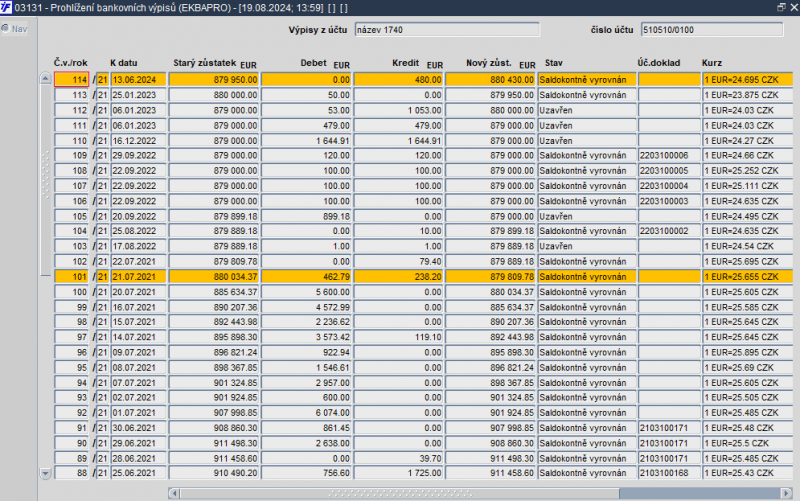
Task: Click new balance 911 458.60
Action: tap(490, 473)
